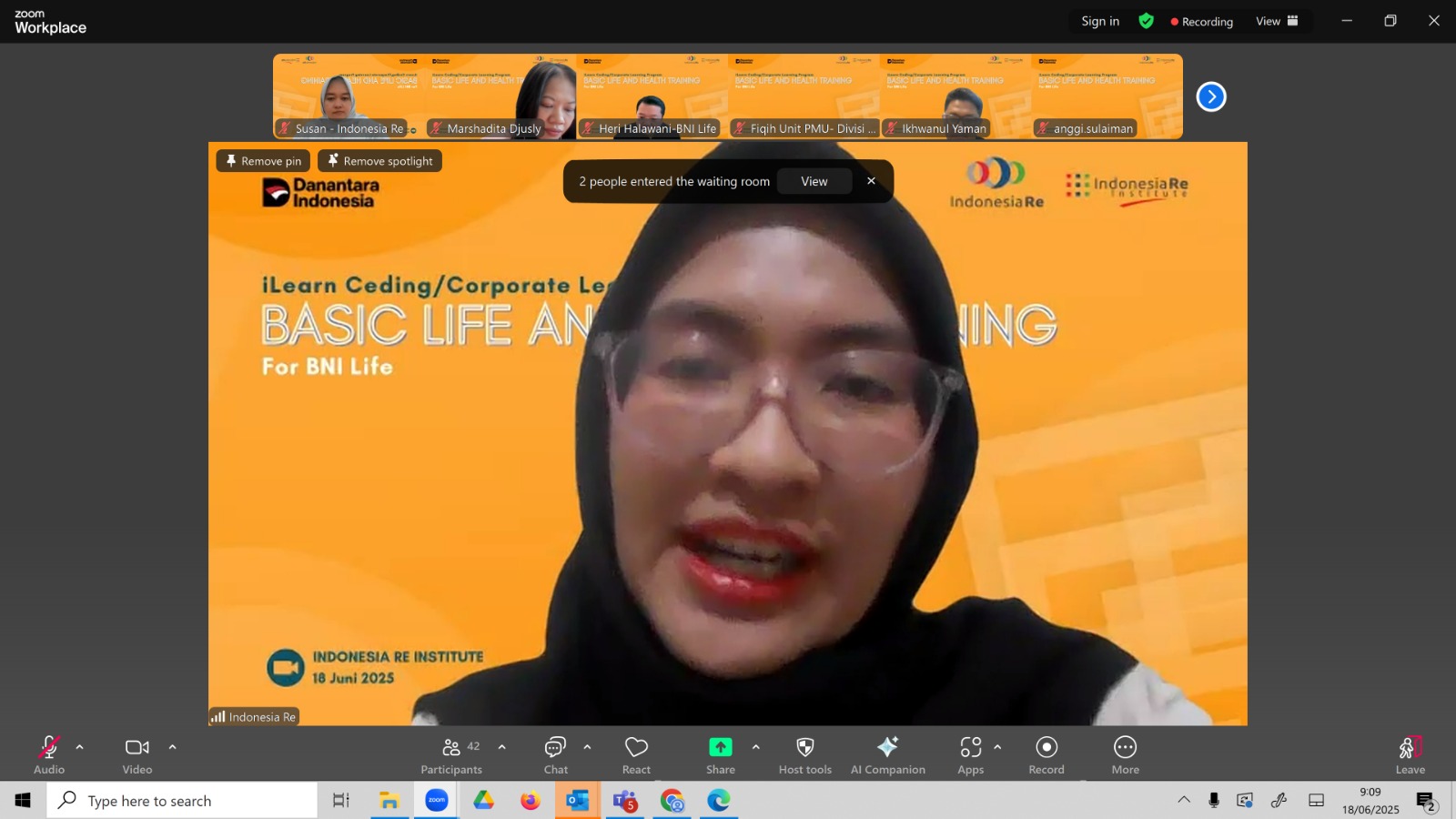
Task: Open the View layout menu
Action: click(x=1277, y=21)
